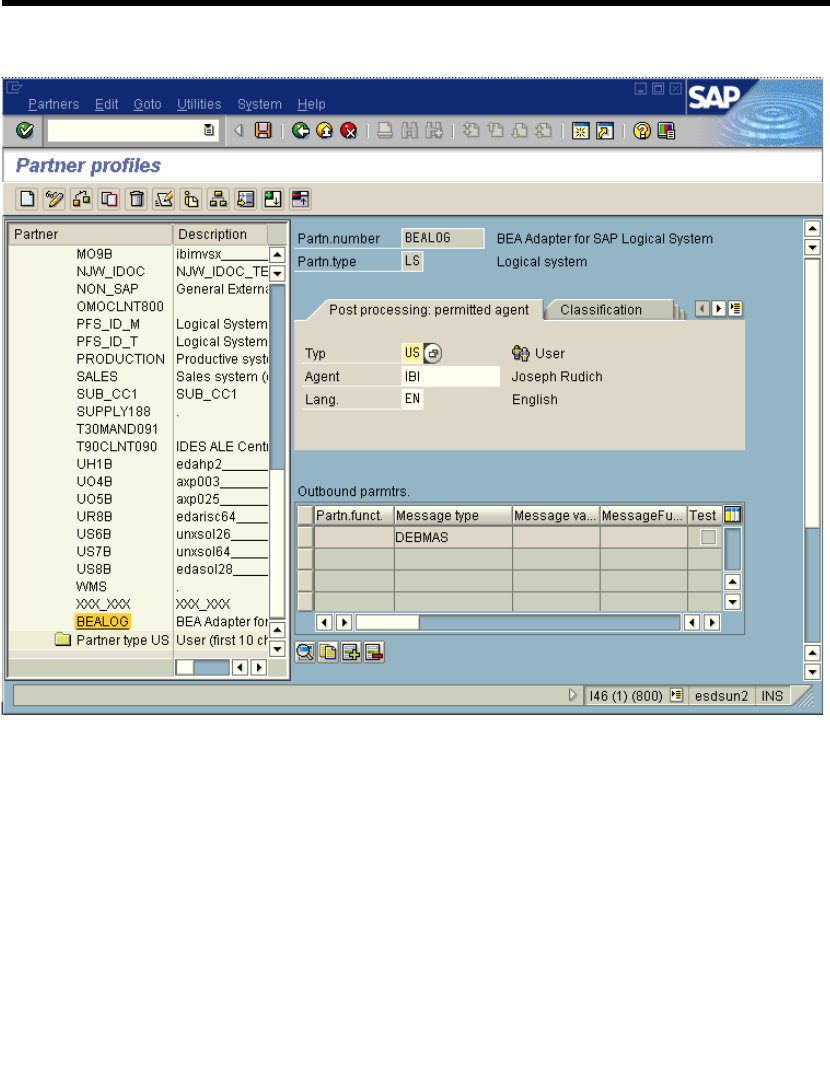Select the NON_SAP partner in tree
This screenshot has width=830, height=1076.
pyautogui.click(x=108, y=289)
